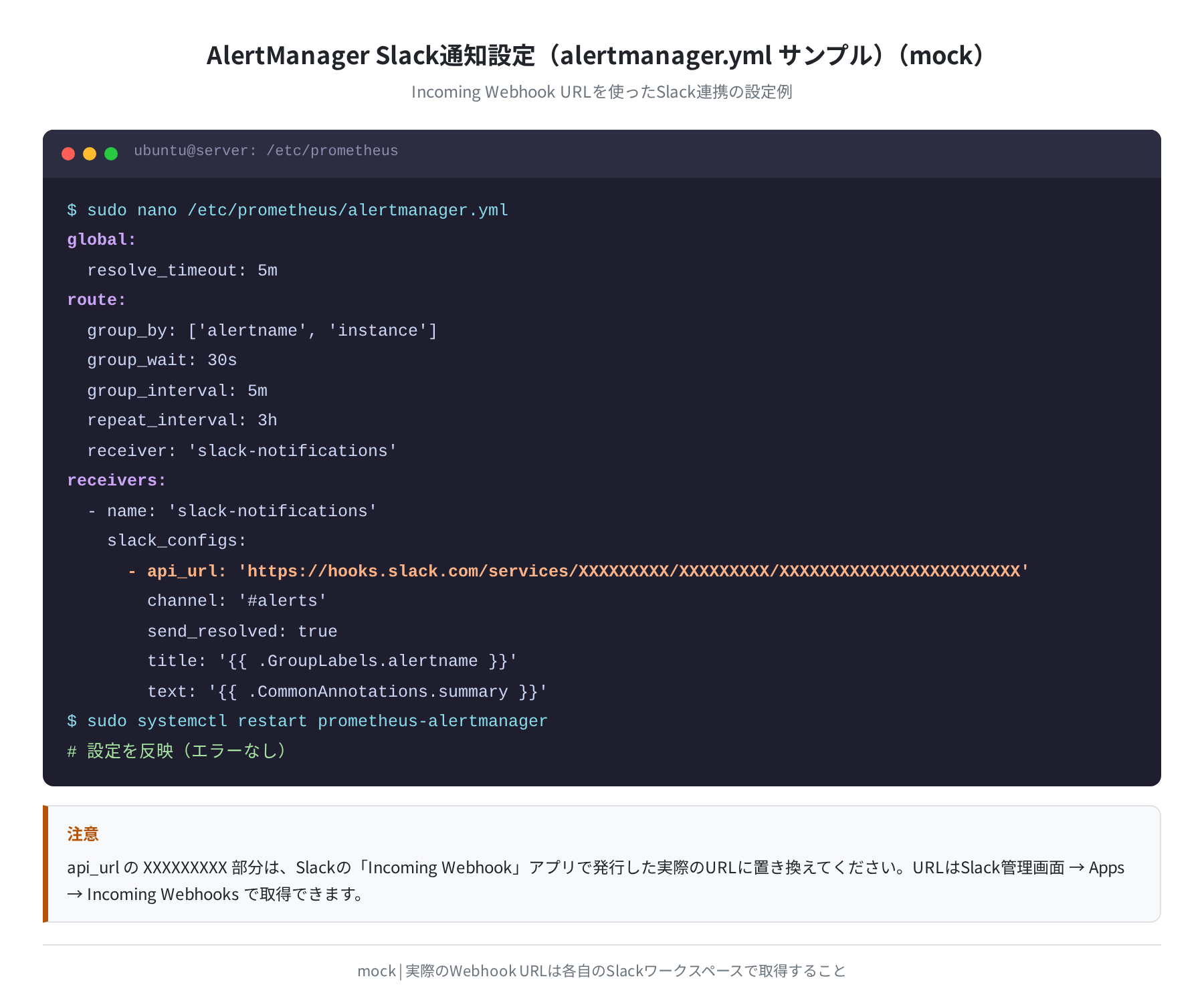Click the 'sudo systemctl restart prometheus-alertmanager' command

[x=307, y=721]
